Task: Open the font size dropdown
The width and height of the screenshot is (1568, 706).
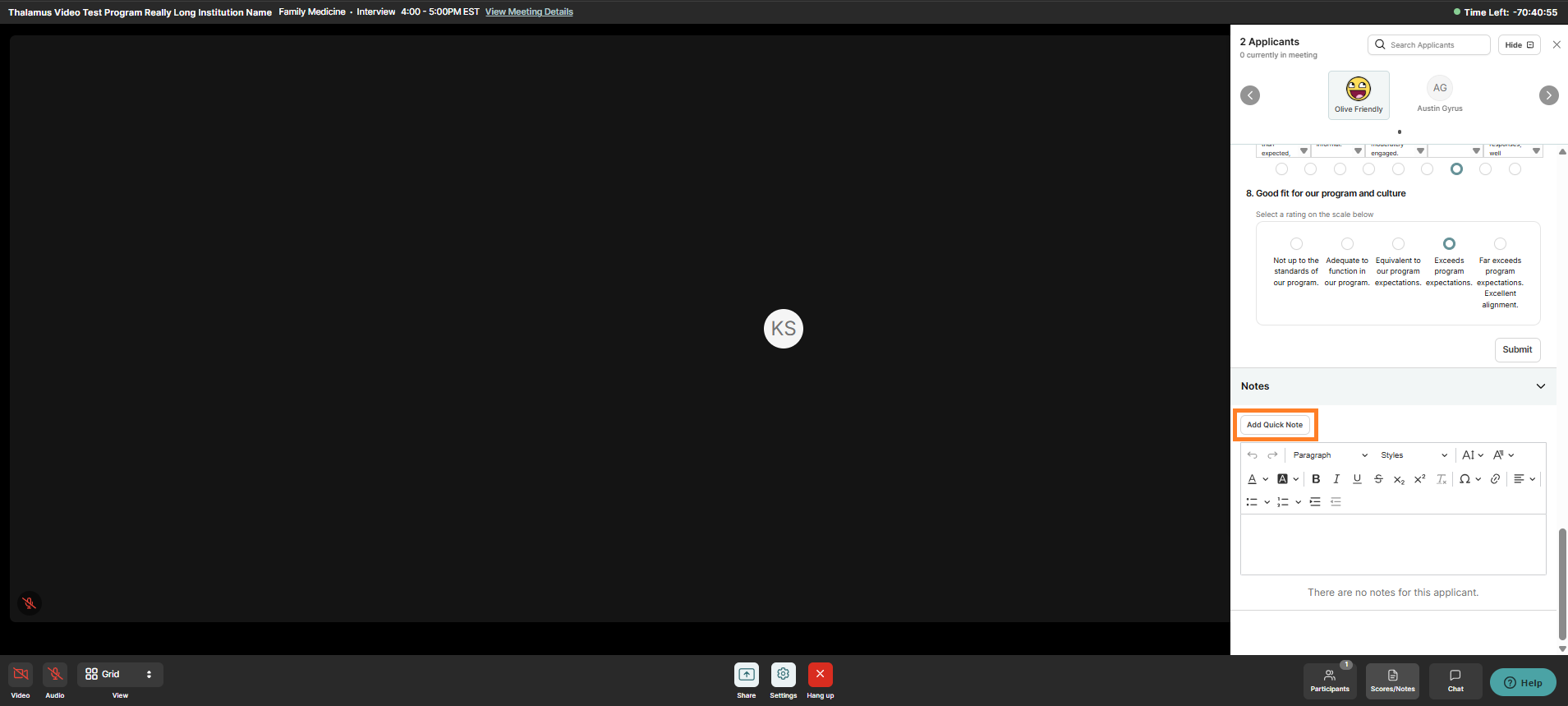Action: tap(1473, 455)
